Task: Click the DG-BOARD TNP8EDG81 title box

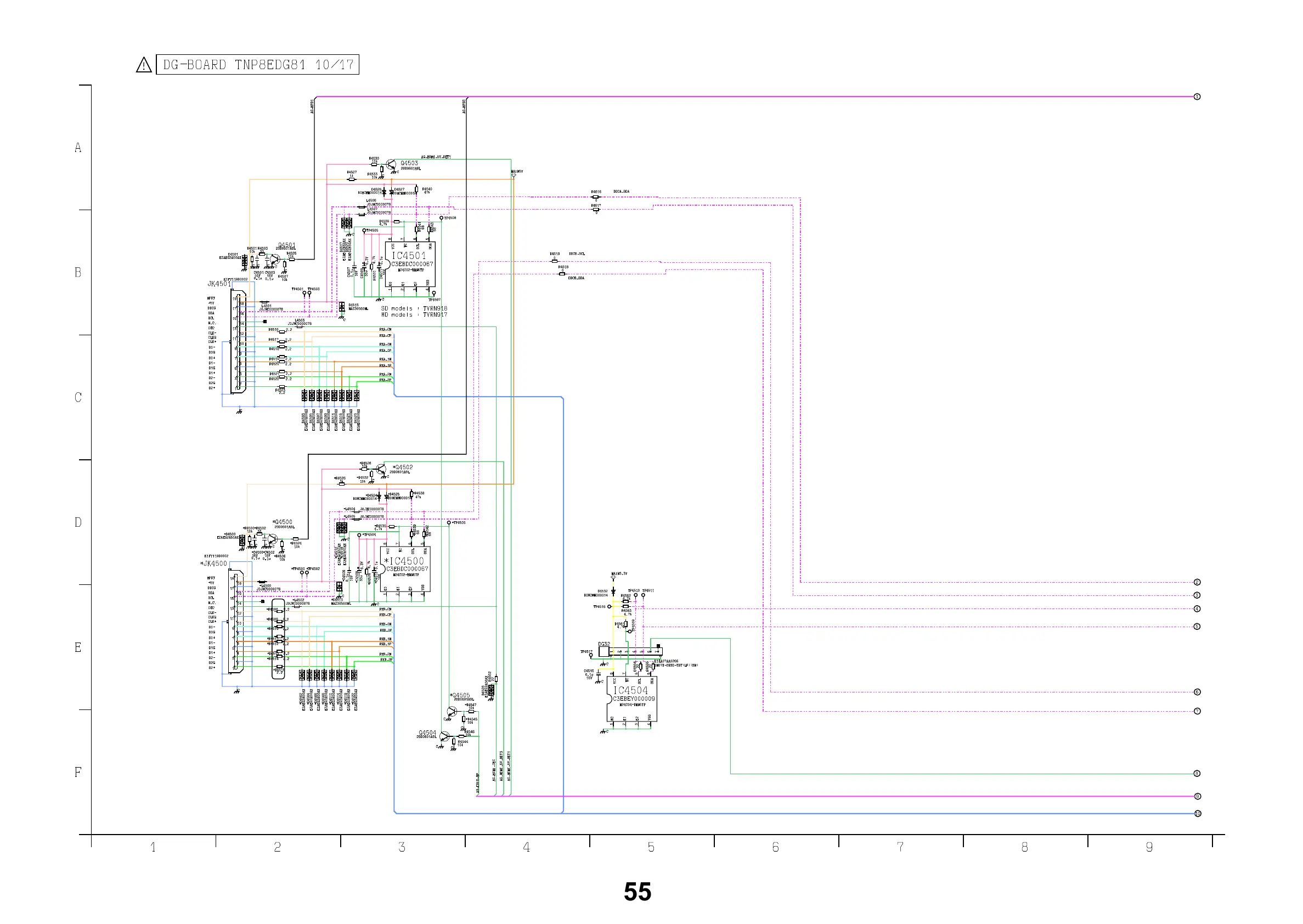Action: 258,65
